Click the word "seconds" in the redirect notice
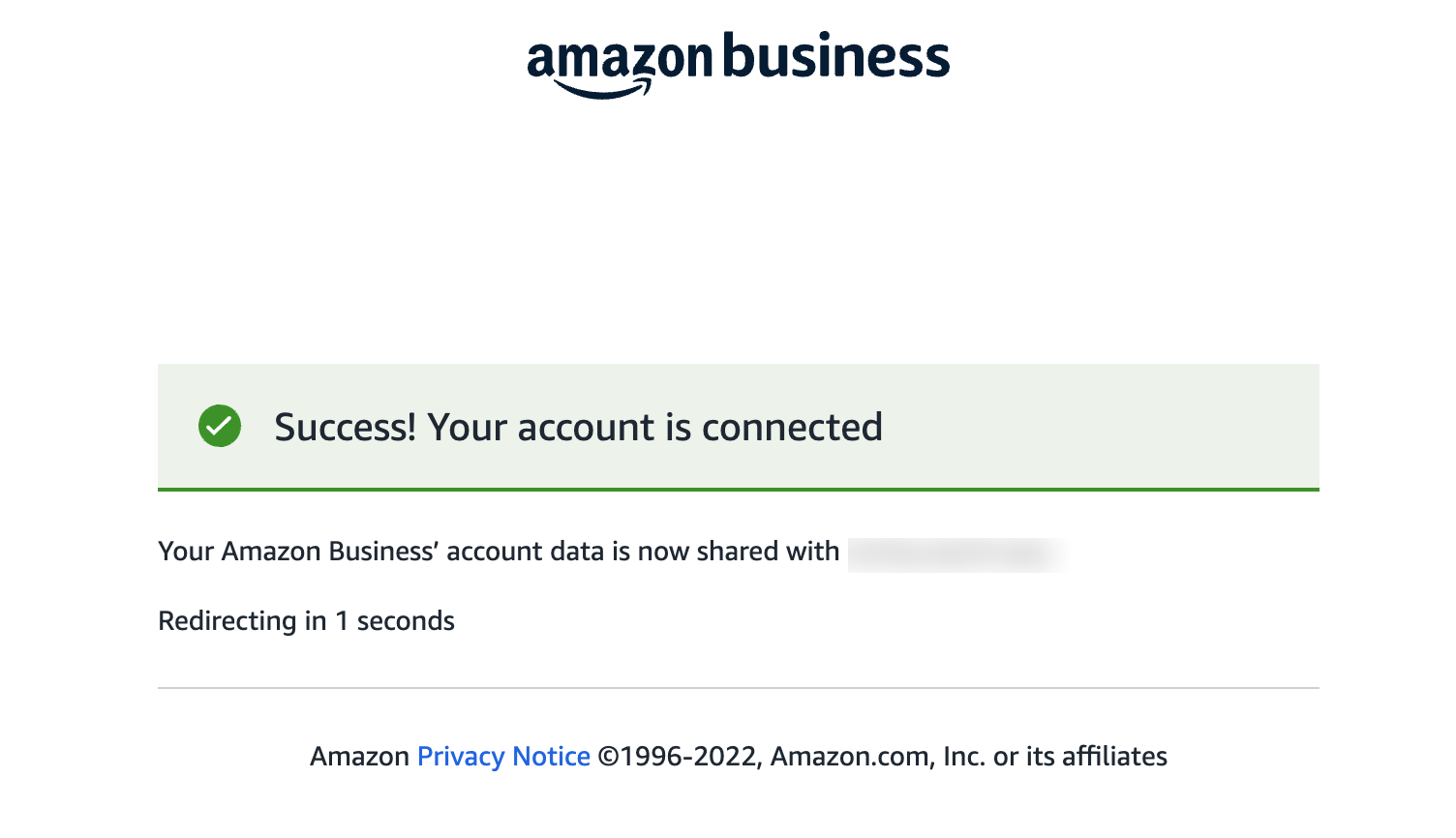This screenshot has height=838, width=1456. pos(406,620)
